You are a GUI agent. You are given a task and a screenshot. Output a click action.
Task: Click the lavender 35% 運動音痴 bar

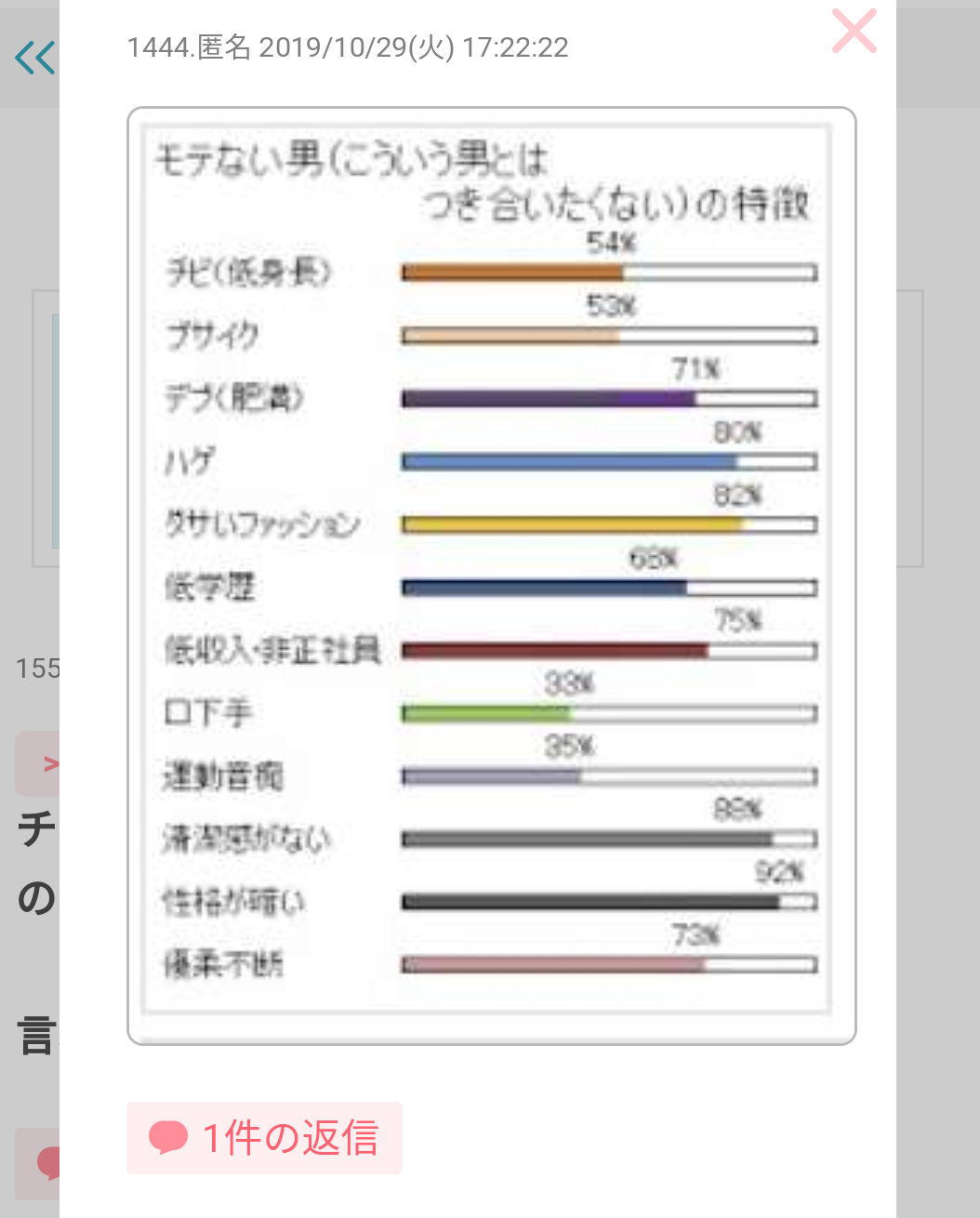click(609, 776)
